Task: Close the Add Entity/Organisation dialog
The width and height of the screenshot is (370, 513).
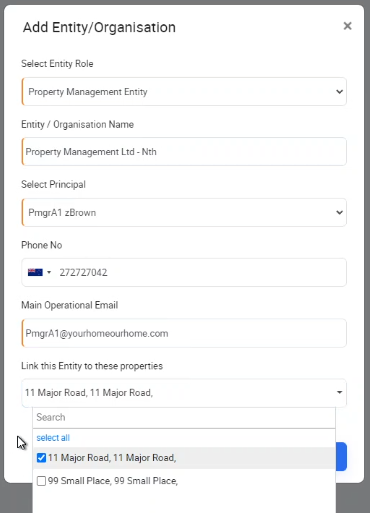Action: coord(347,26)
